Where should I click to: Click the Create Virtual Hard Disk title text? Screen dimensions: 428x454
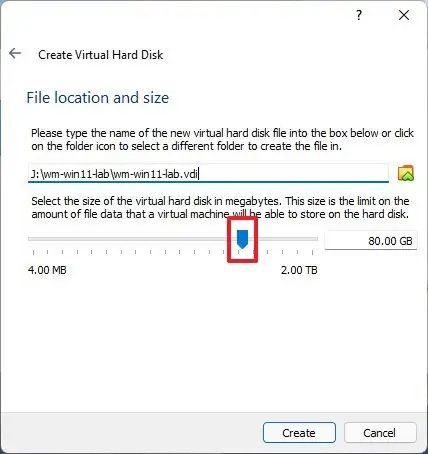pyautogui.click(x=101, y=55)
